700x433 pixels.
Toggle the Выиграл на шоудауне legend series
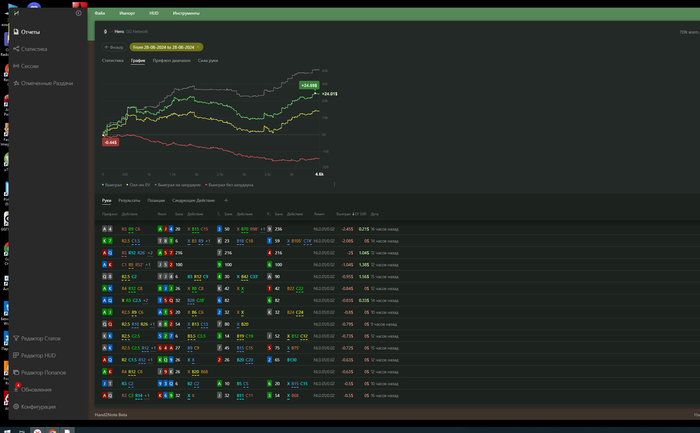[178, 184]
